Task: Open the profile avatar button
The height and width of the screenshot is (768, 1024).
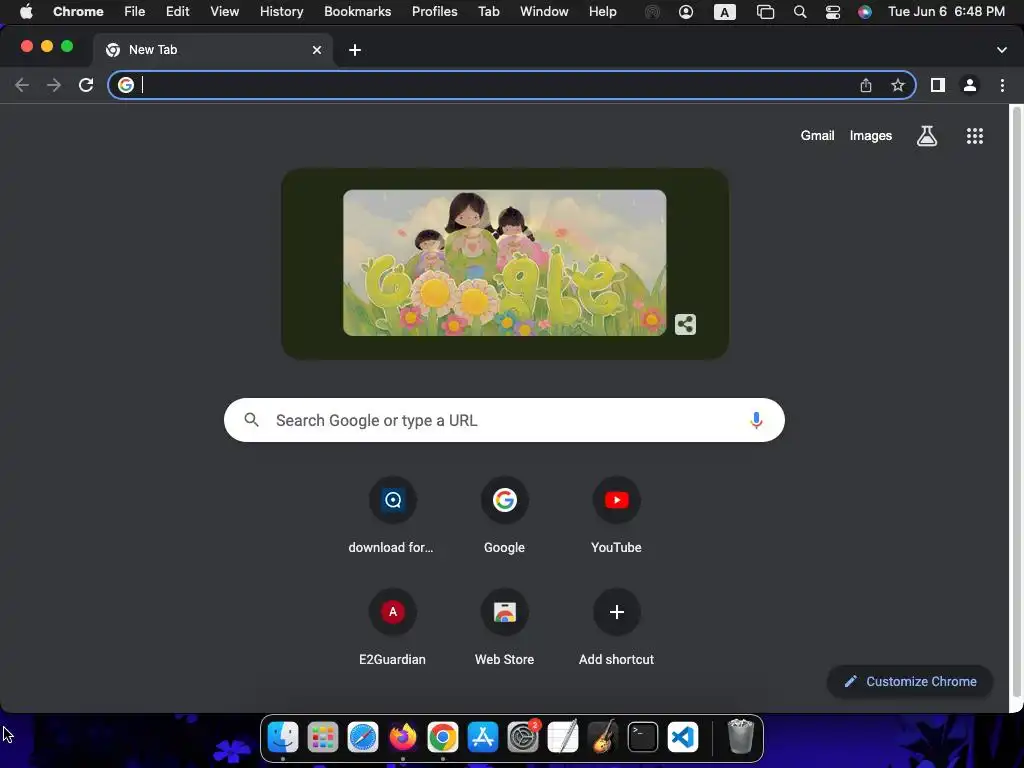Action: click(970, 85)
